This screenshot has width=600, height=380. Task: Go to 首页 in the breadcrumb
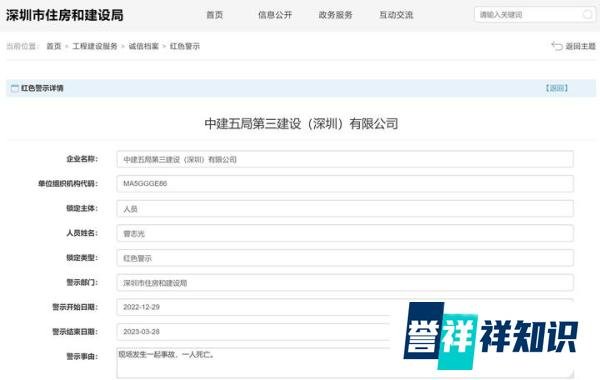point(54,46)
